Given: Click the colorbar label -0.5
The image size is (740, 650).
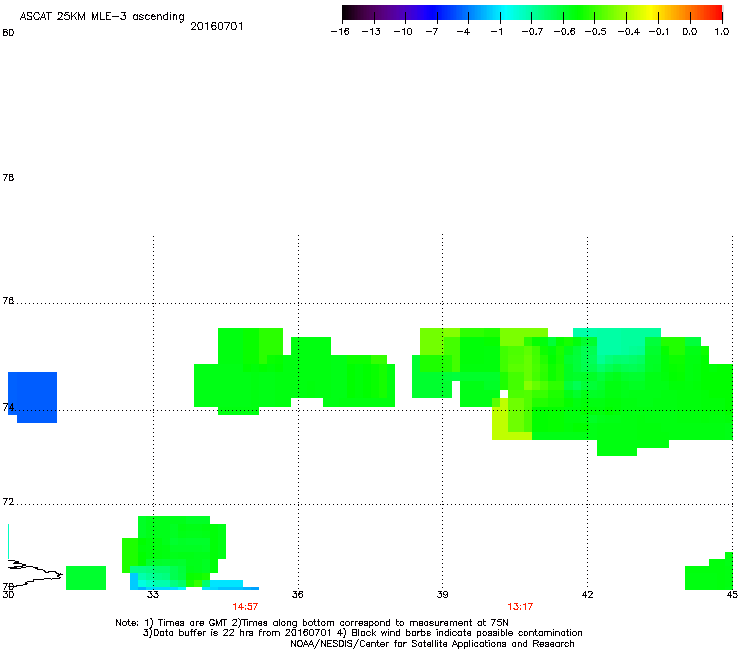Looking at the screenshot, I should coord(596,32).
